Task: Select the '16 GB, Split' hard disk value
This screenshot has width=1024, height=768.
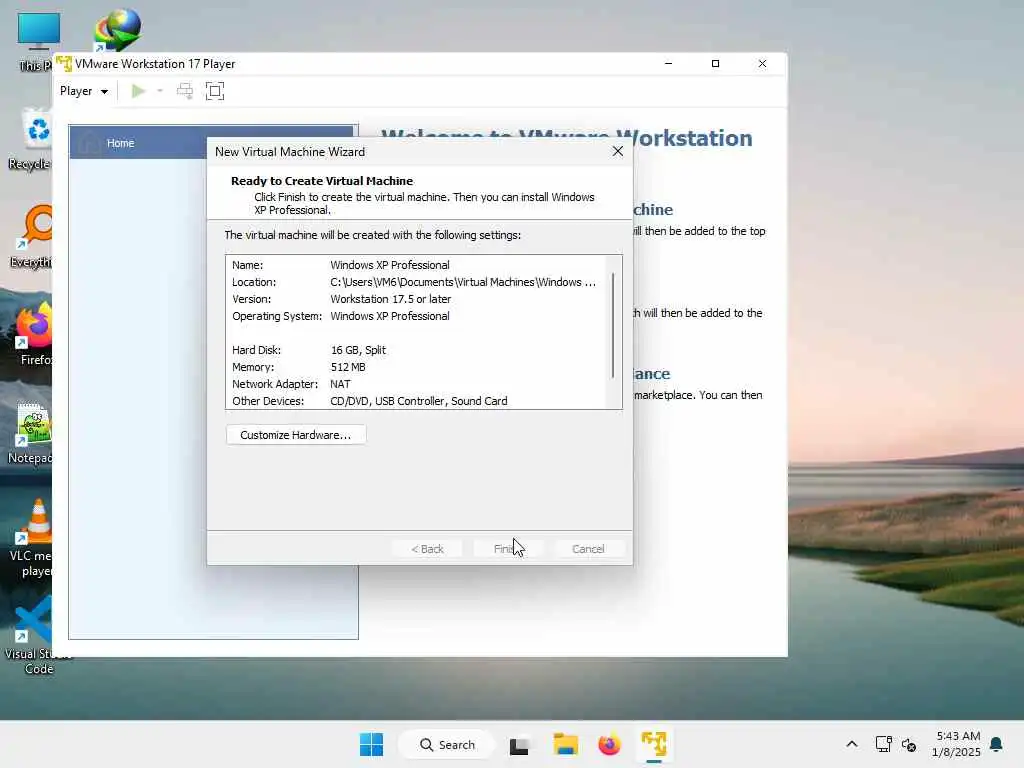Action: point(358,350)
